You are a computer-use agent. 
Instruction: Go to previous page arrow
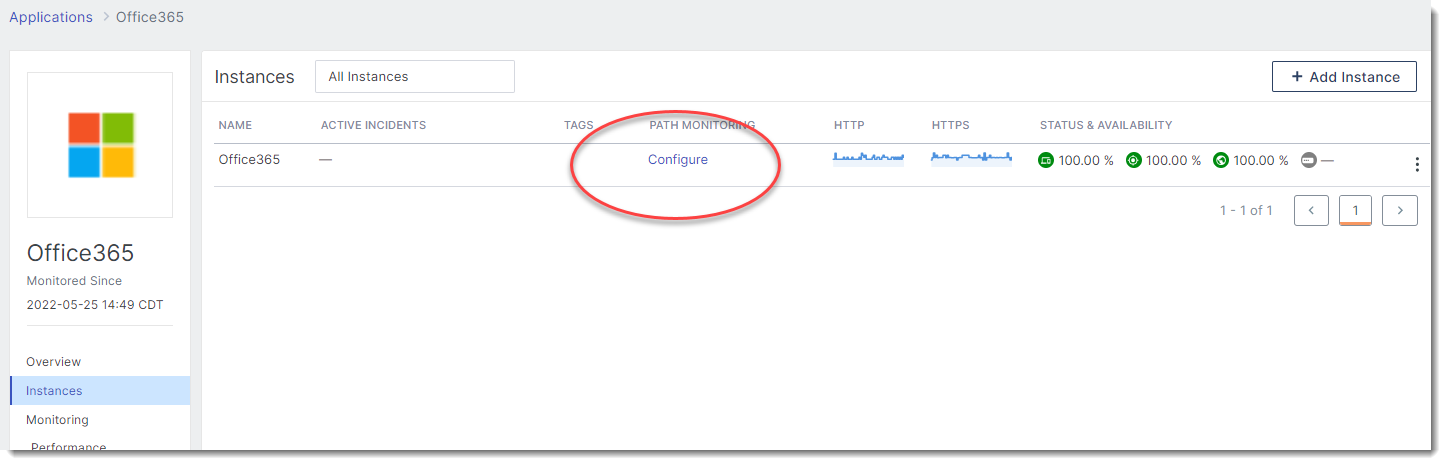(1311, 210)
